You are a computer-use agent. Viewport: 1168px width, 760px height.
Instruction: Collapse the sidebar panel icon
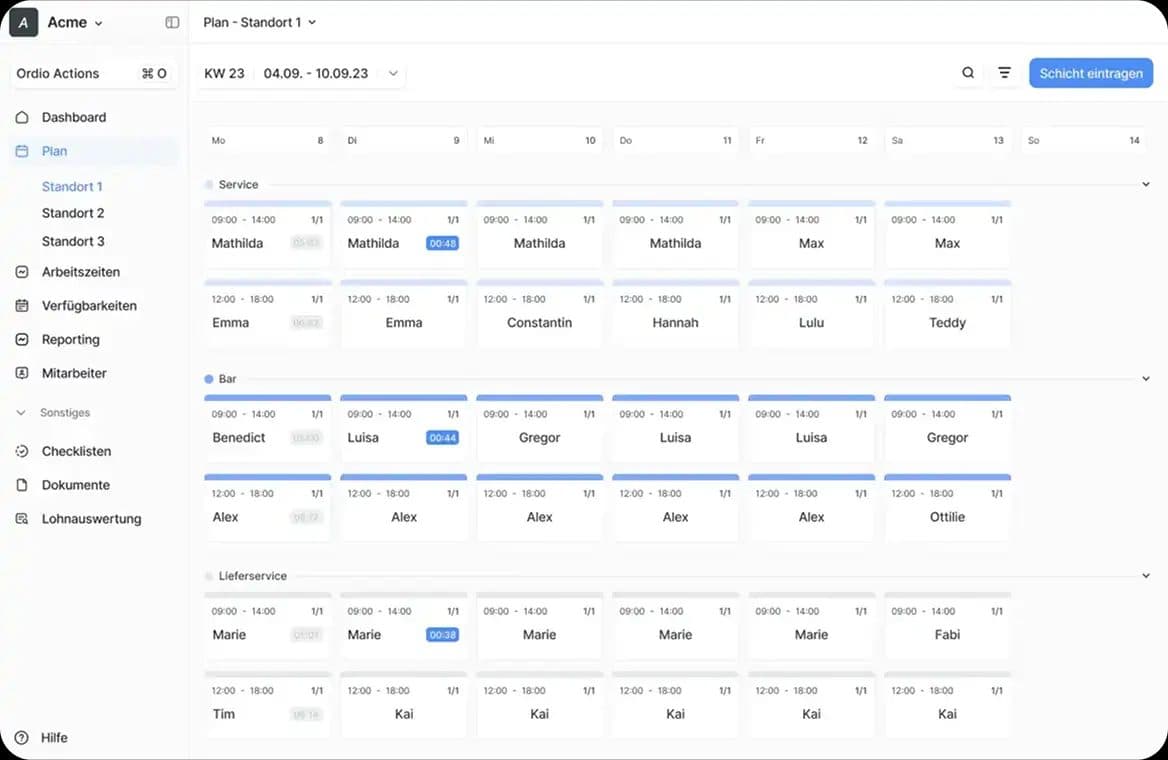coord(172,22)
